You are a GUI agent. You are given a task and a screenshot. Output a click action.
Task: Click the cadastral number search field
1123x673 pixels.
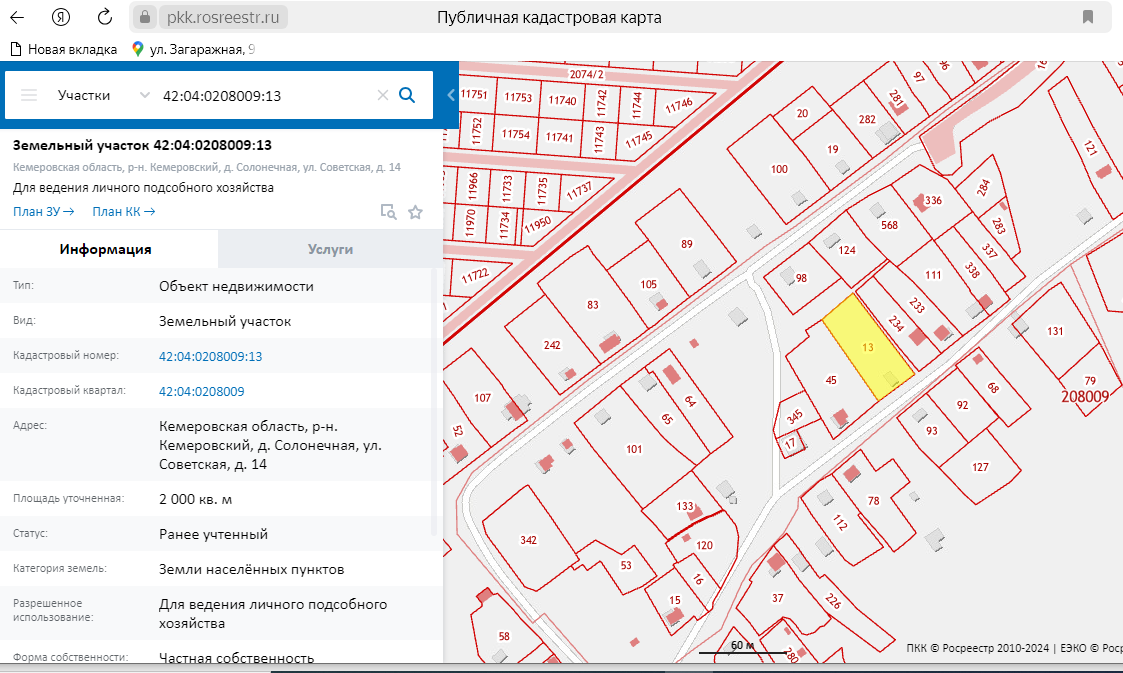[x=265, y=95]
